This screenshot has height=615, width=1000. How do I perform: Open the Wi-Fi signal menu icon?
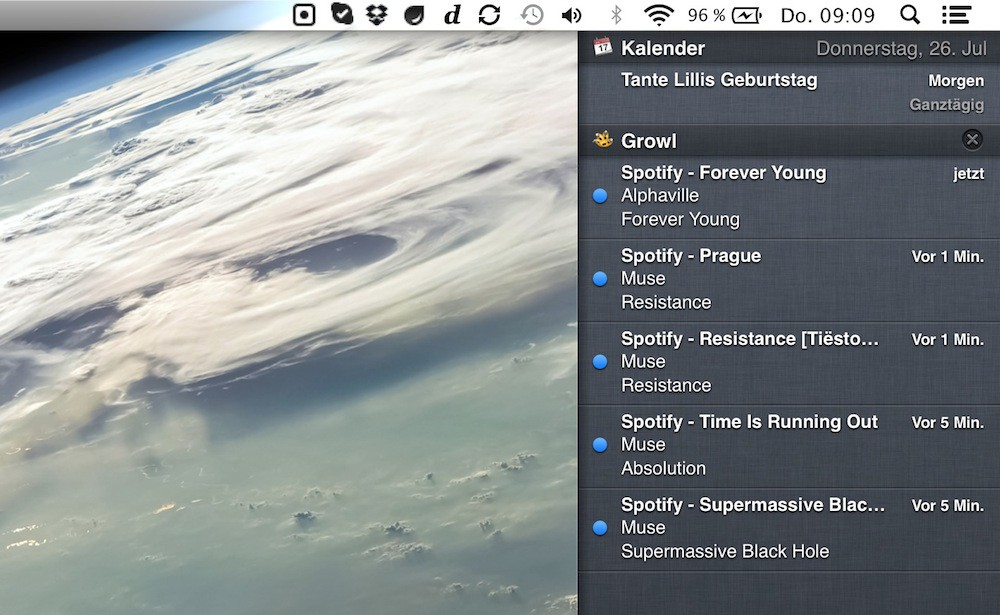click(x=658, y=15)
